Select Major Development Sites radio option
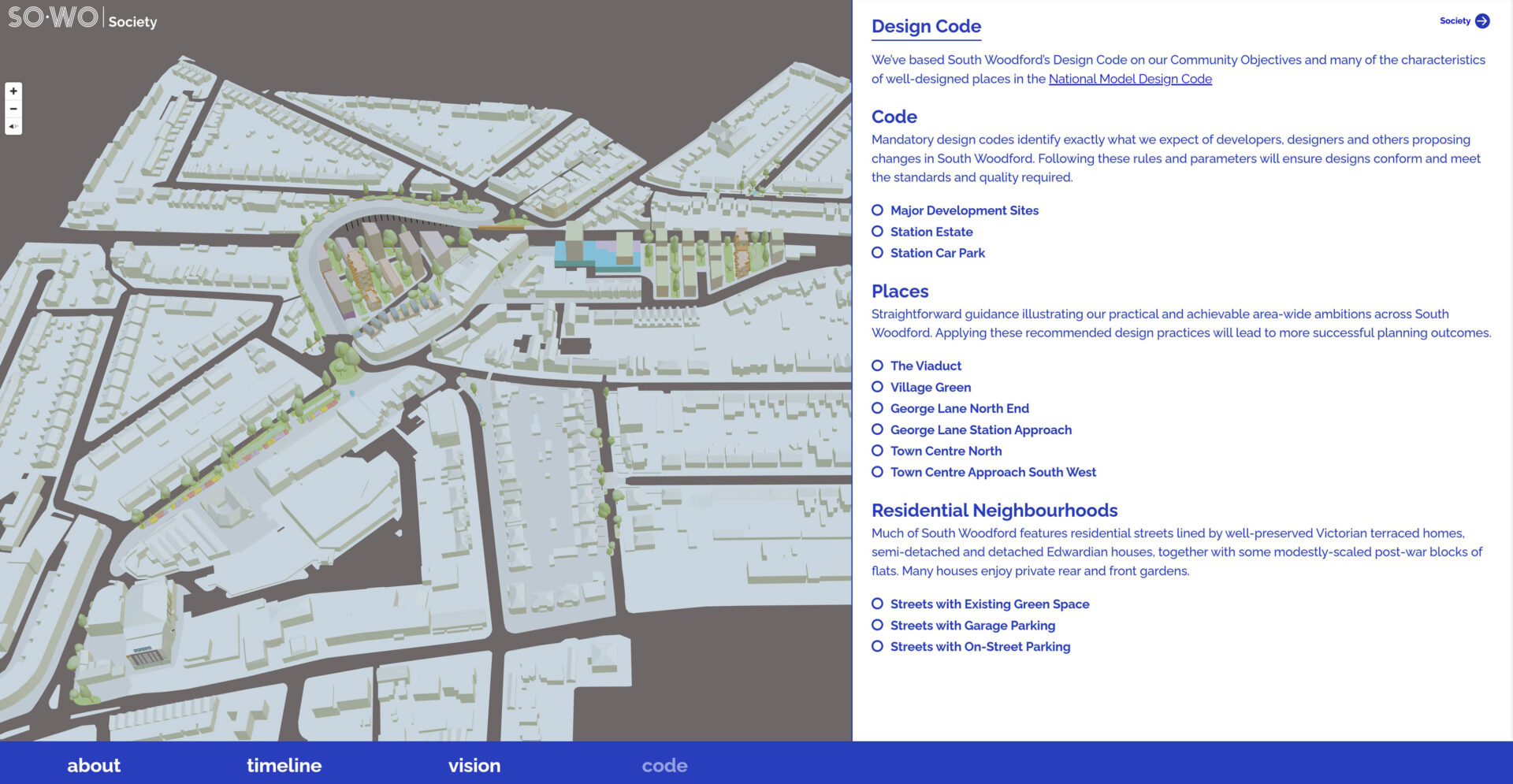 pyautogui.click(x=877, y=210)
